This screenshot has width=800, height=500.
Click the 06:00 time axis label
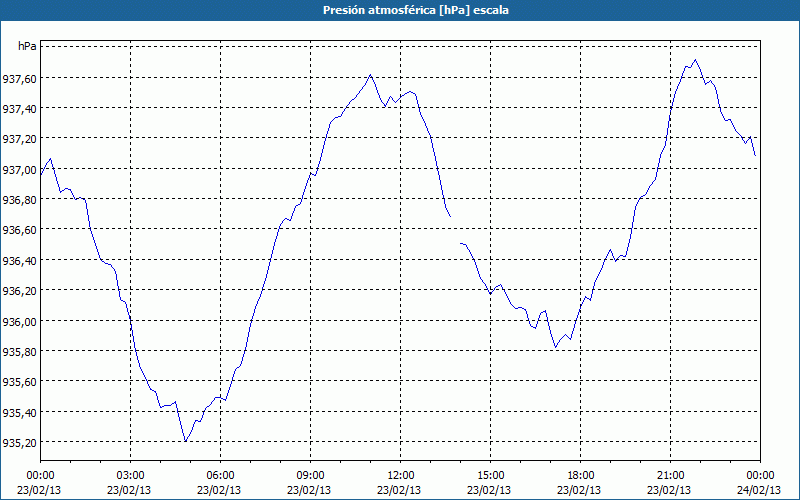(220, 476)
